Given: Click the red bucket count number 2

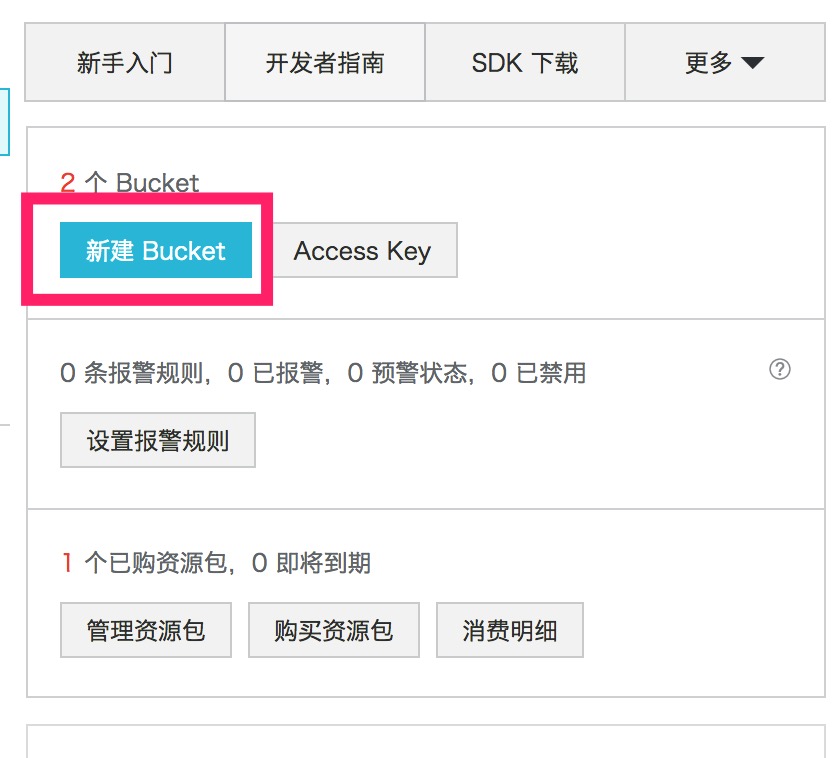Looking at the screenshot, I should 68,183.
